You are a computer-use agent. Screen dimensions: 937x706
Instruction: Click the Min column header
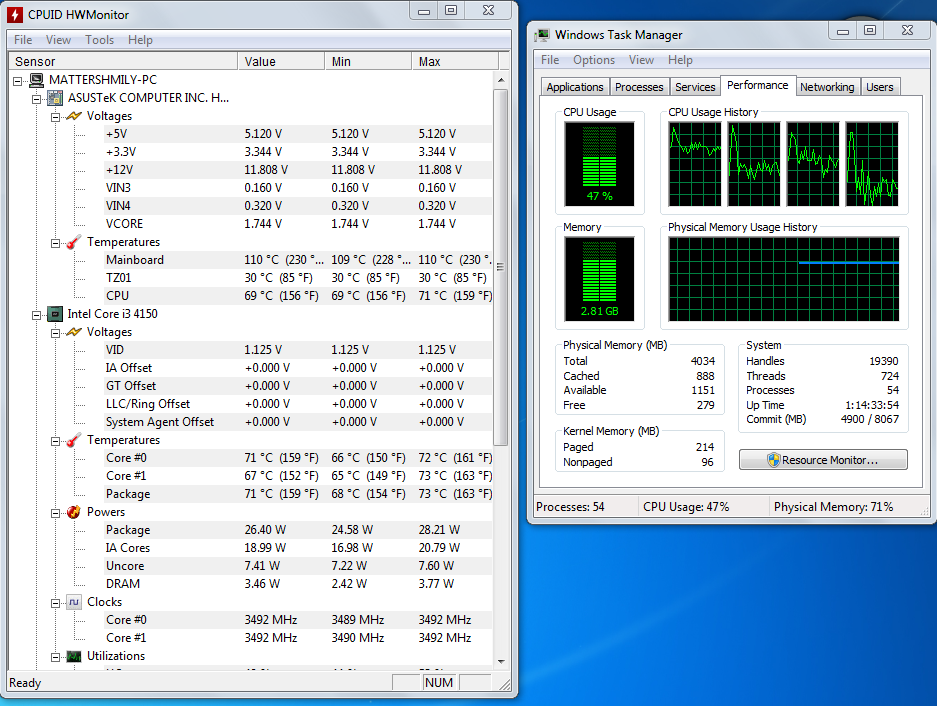[x=368, y=61]
